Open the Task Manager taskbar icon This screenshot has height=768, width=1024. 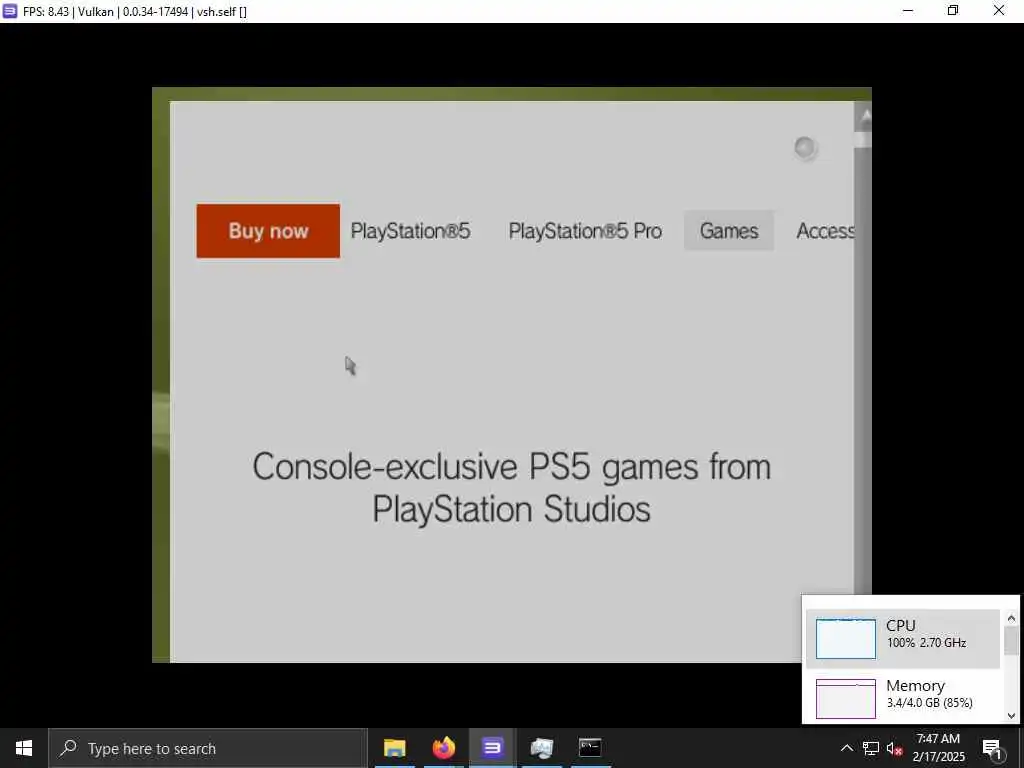pos(541,748)
